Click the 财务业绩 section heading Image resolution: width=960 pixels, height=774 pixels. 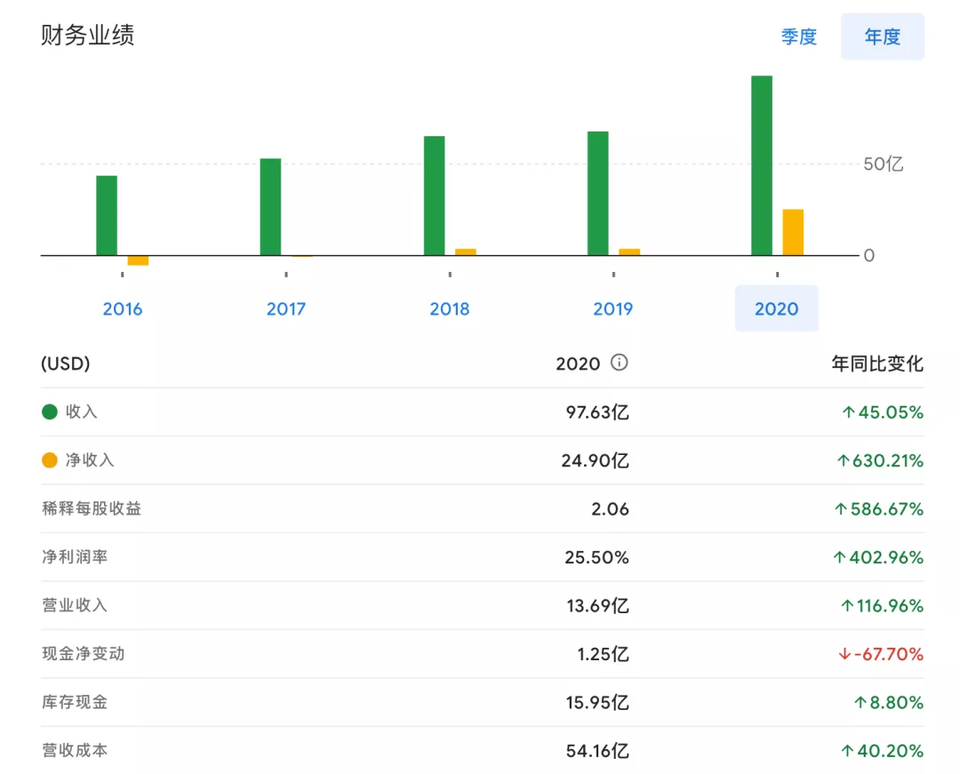click(x=87, y=35)
